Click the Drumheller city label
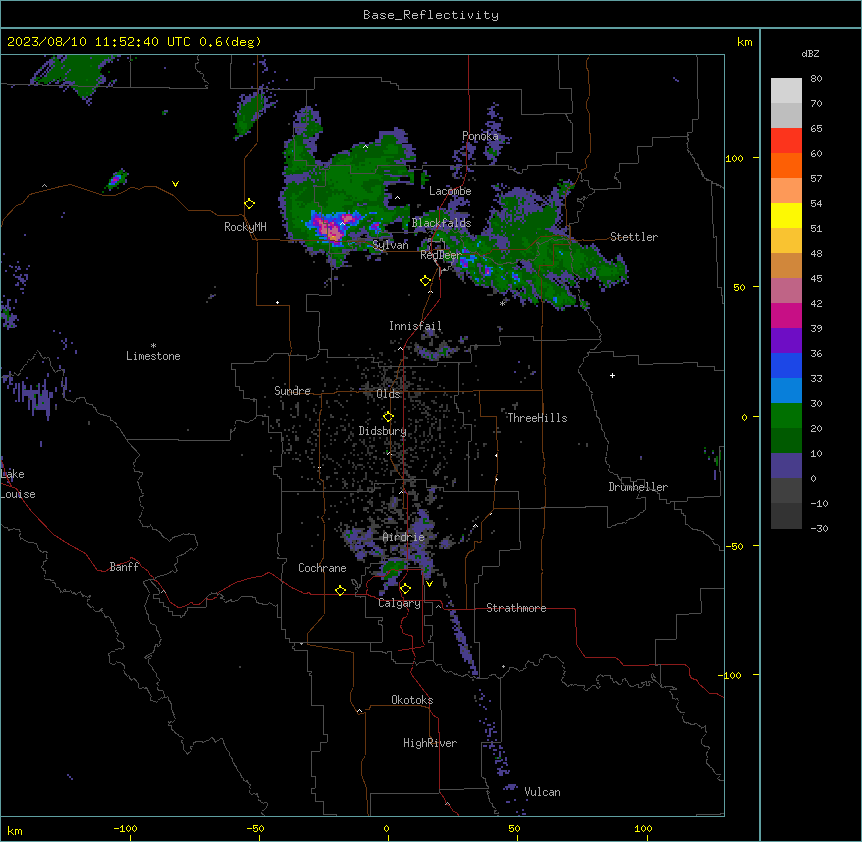 point(638,487)
